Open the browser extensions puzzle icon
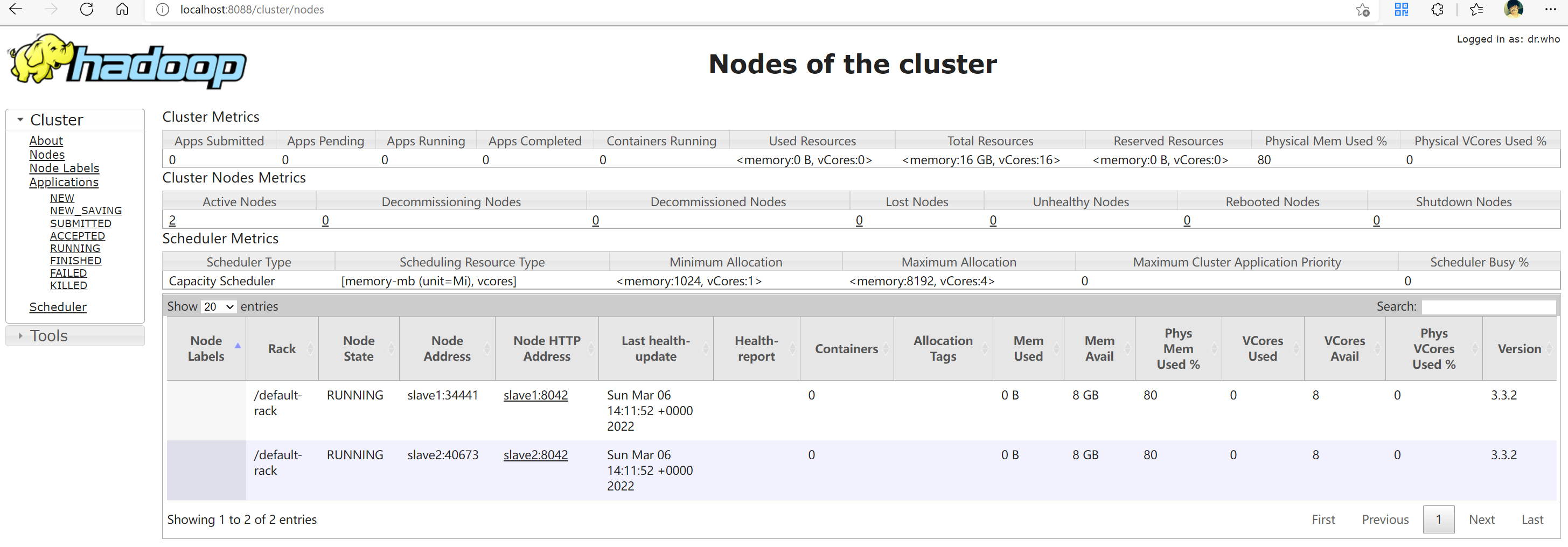Screen dimensions: 1568x547 pos(1437,9)
